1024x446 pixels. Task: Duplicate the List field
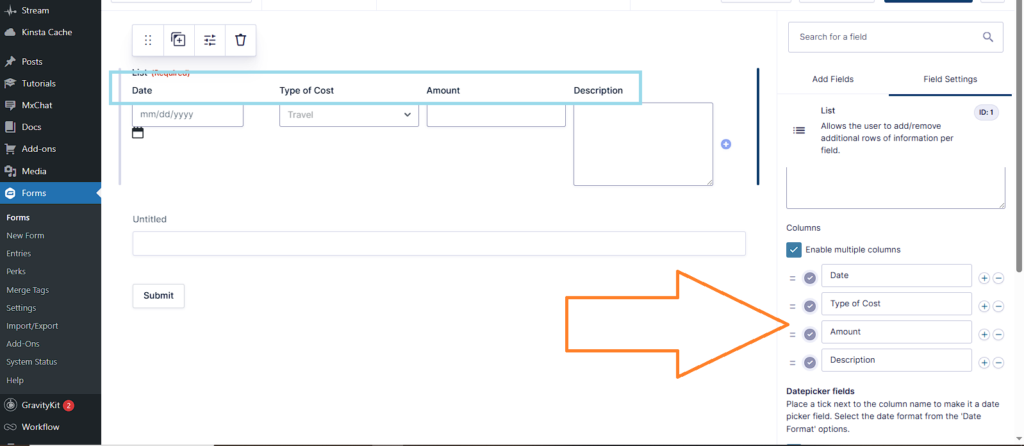click(178, 40)
